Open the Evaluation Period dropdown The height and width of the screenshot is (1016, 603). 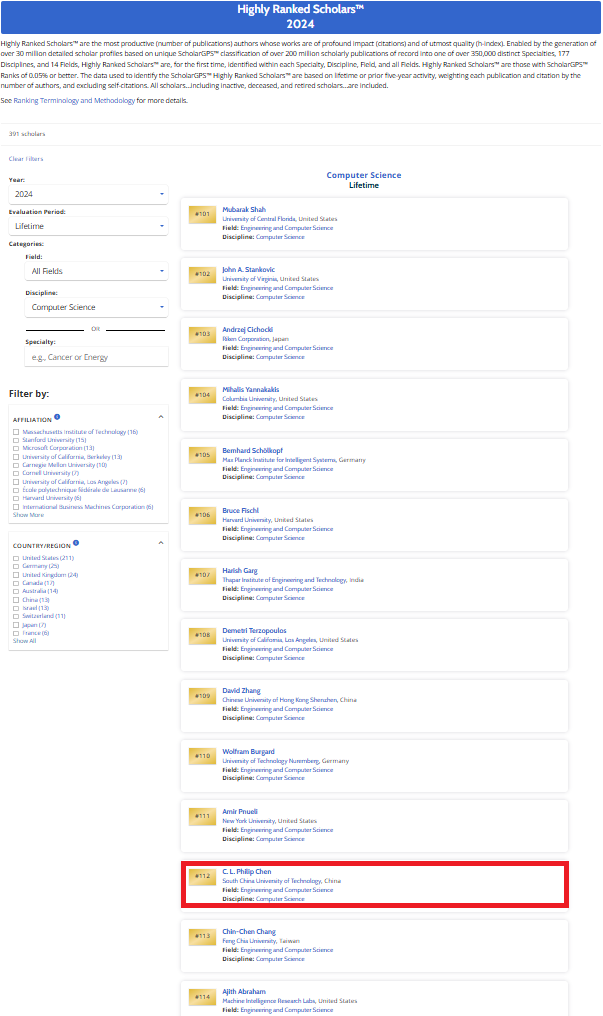[88, 227]
